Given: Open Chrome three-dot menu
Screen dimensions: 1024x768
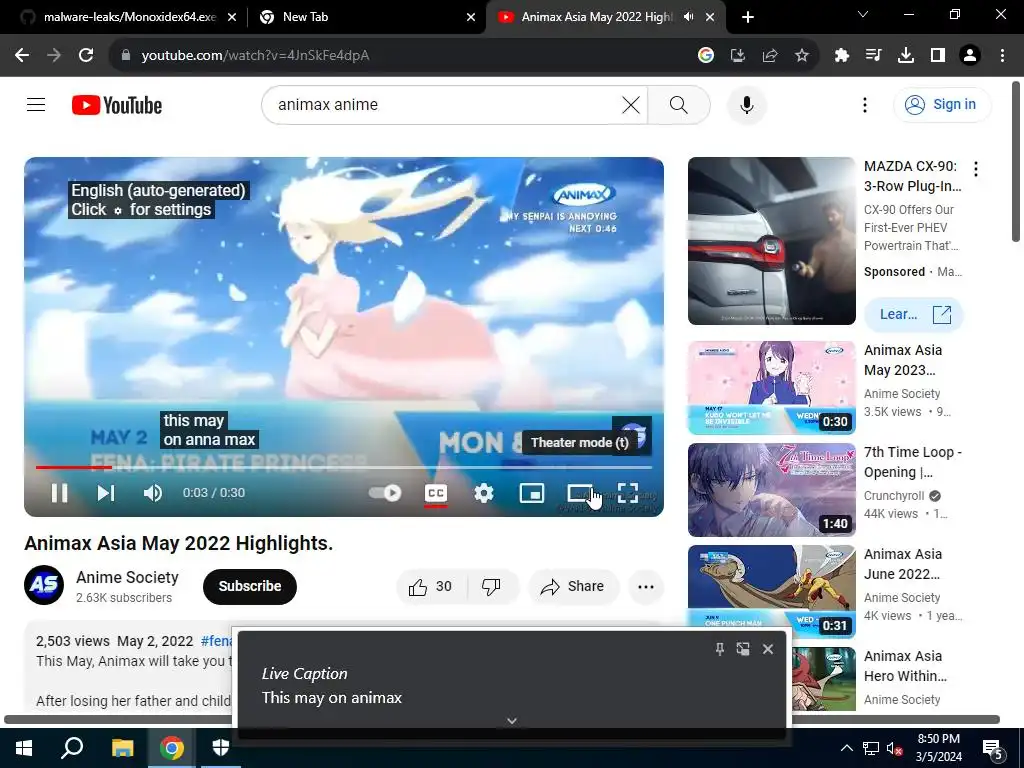Looking at the screenshot, I should coord(1002,56).
